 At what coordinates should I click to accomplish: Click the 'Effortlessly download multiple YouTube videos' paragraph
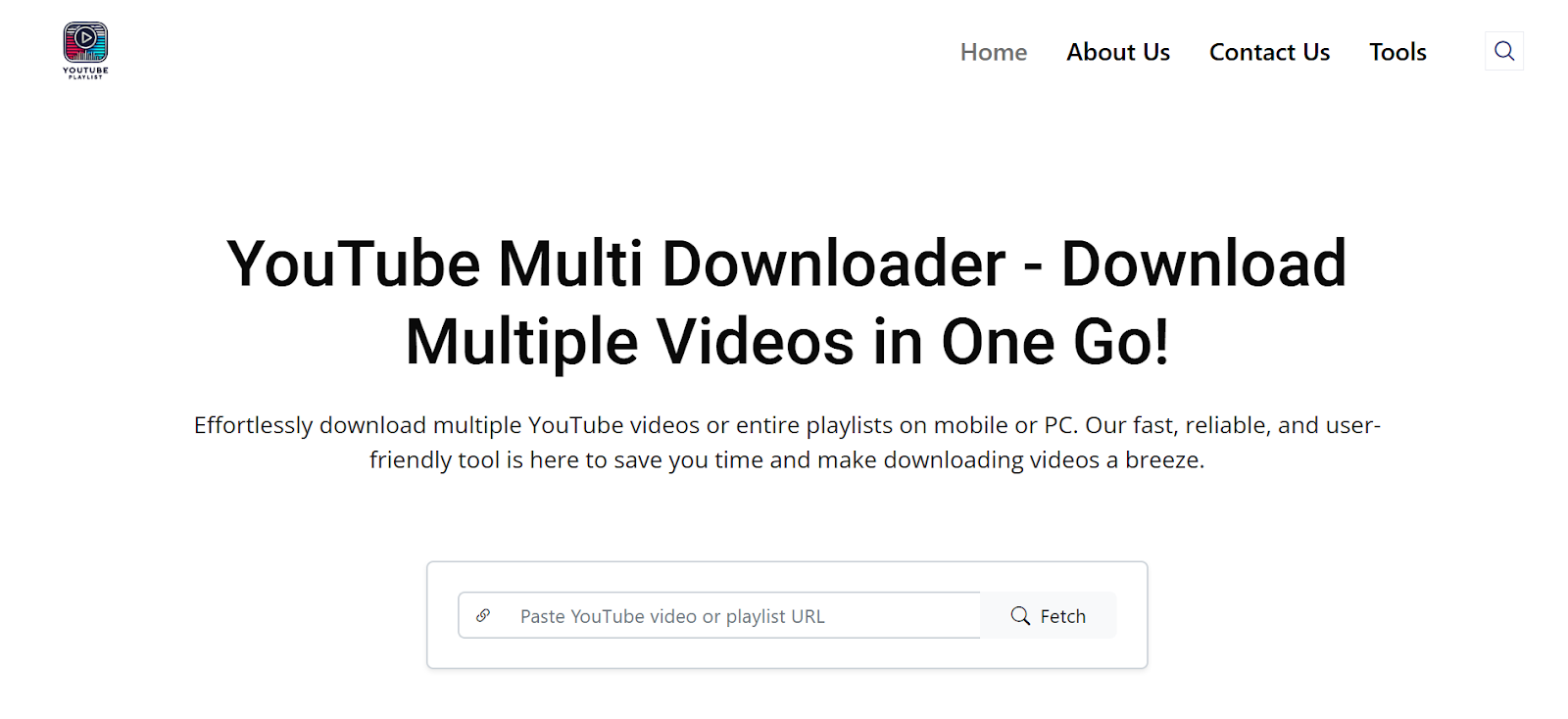pyautogui.click(x=787, y=442)
